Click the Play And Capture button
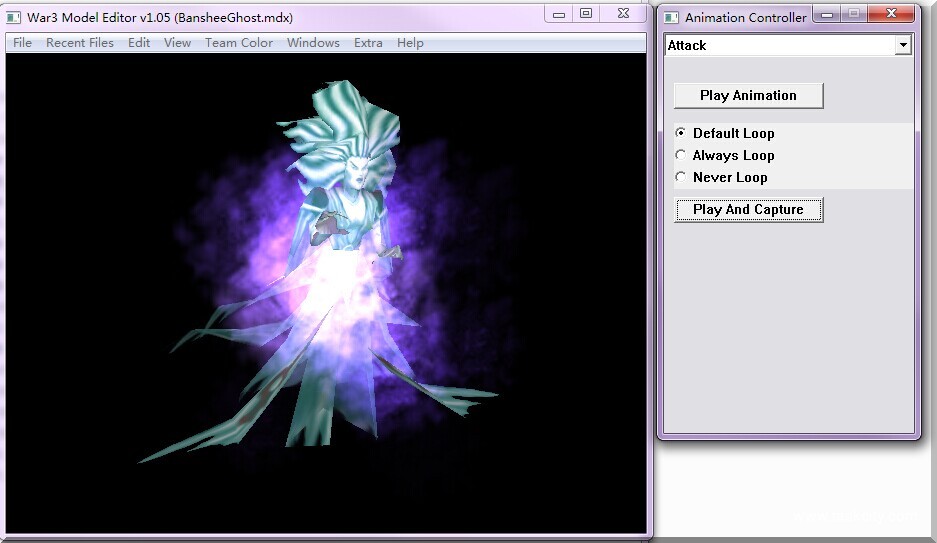 [x=748, y=210]
